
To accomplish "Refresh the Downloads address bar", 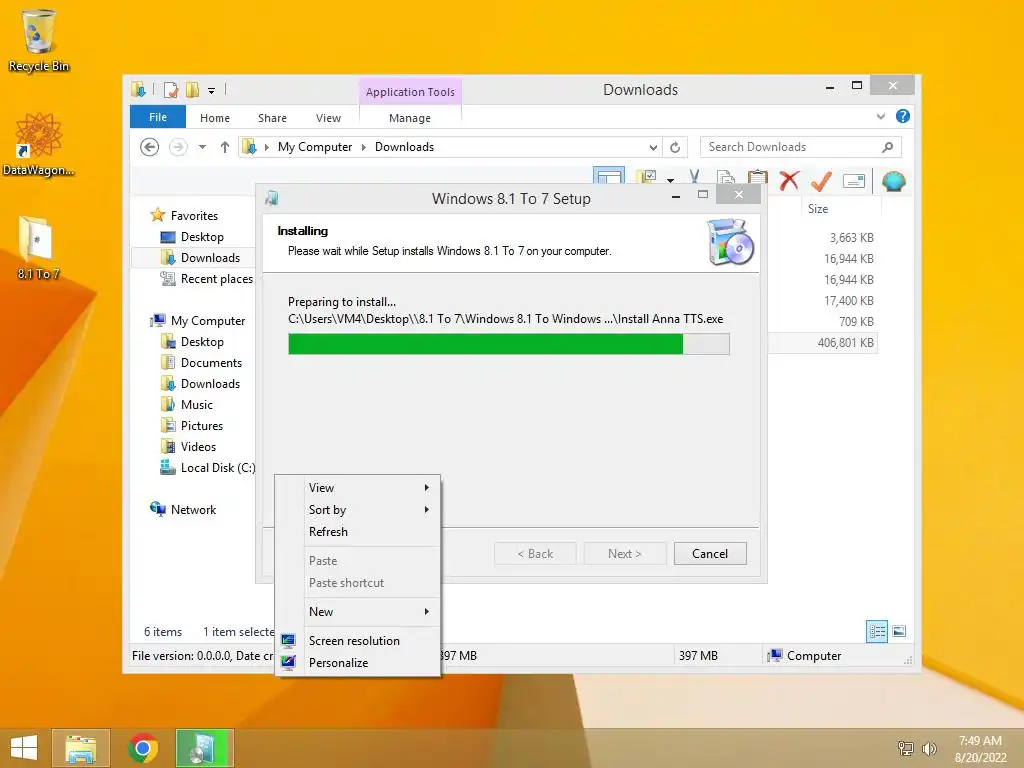I will (x=675, y=147).
